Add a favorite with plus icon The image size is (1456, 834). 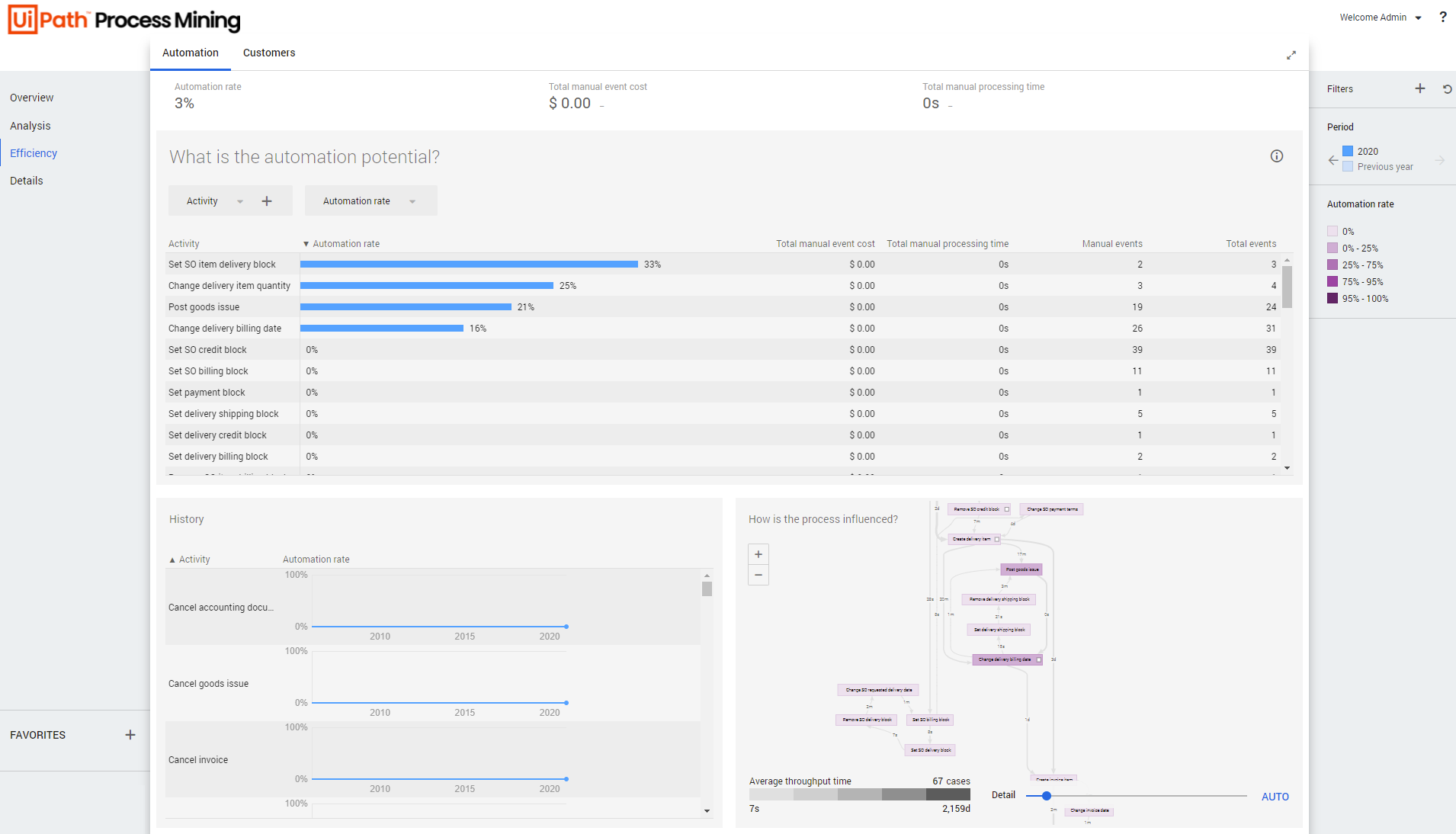[130, 735]
